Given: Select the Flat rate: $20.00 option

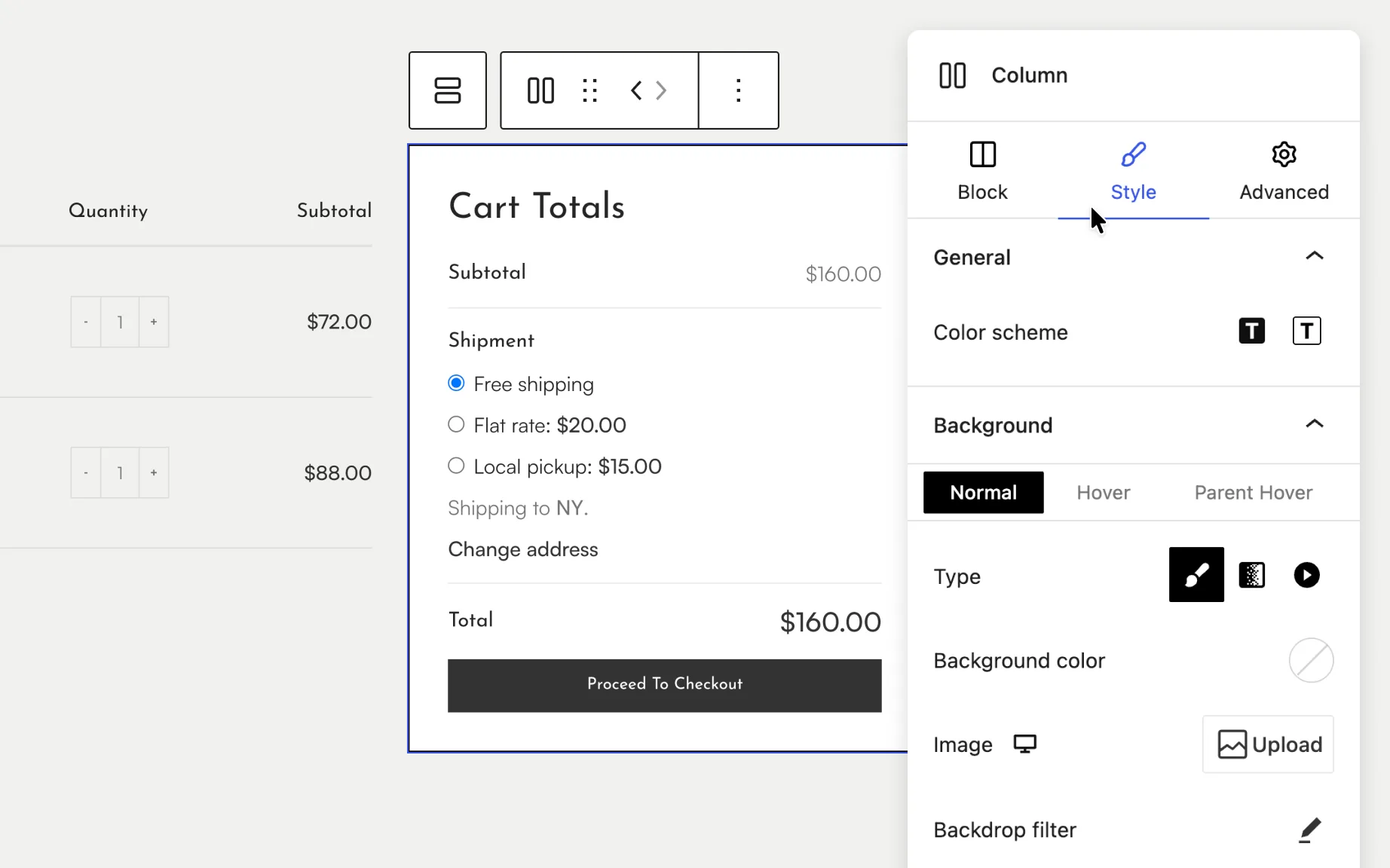Looking at the screenshot, I should [456, 425].
